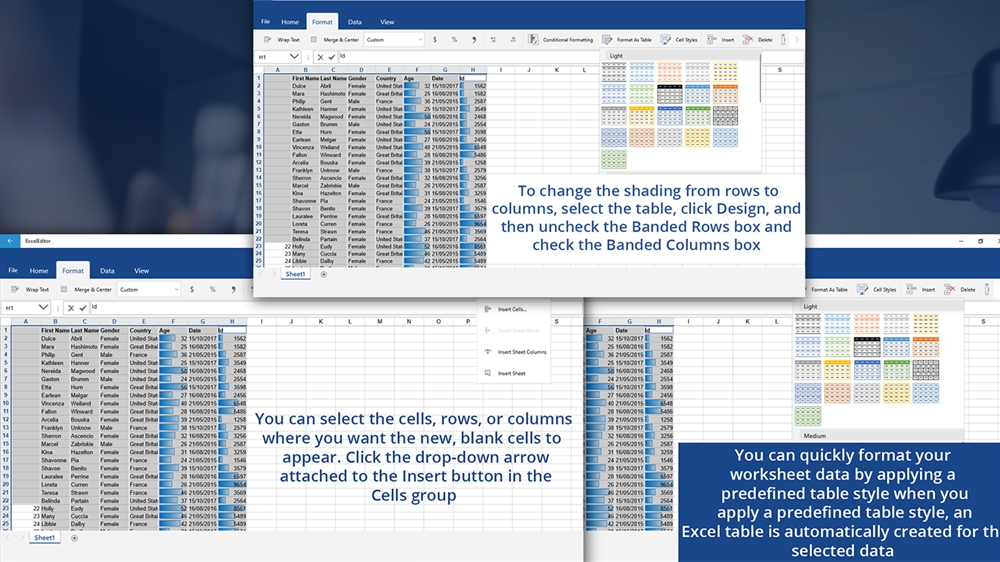Open Conditional Formatting in top window
The image size is (1000, 562).
tap(561, 40)
